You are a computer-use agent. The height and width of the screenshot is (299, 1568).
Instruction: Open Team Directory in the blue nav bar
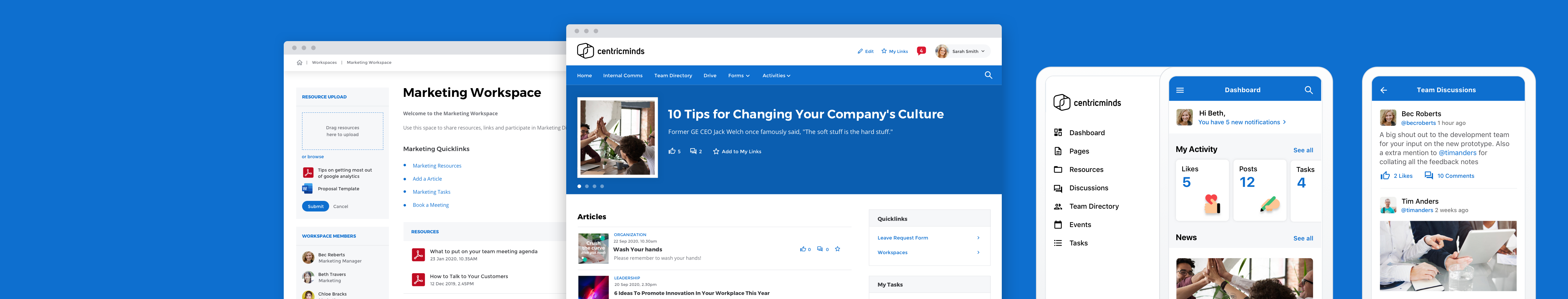673,75
